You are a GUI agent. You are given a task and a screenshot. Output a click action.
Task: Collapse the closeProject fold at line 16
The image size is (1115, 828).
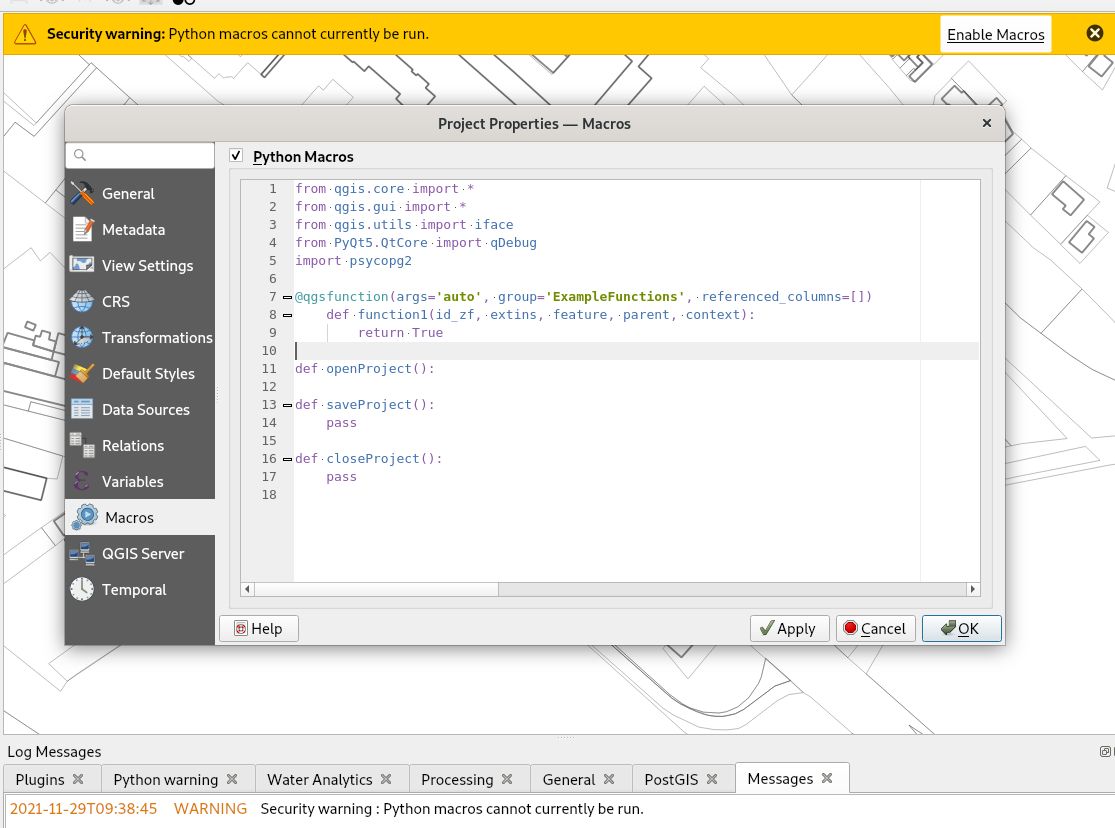pos(287,459)
